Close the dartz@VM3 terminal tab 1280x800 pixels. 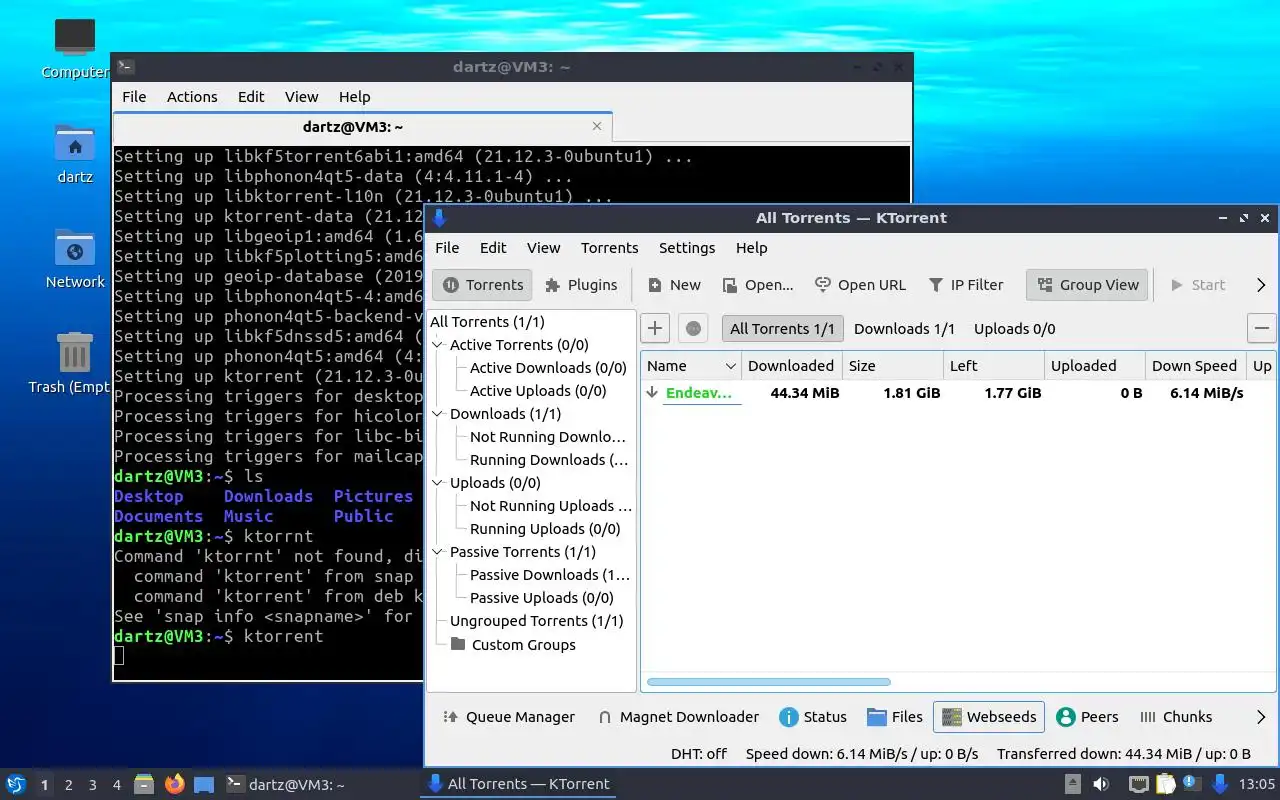pyautogui.click(x=597, y=126)
